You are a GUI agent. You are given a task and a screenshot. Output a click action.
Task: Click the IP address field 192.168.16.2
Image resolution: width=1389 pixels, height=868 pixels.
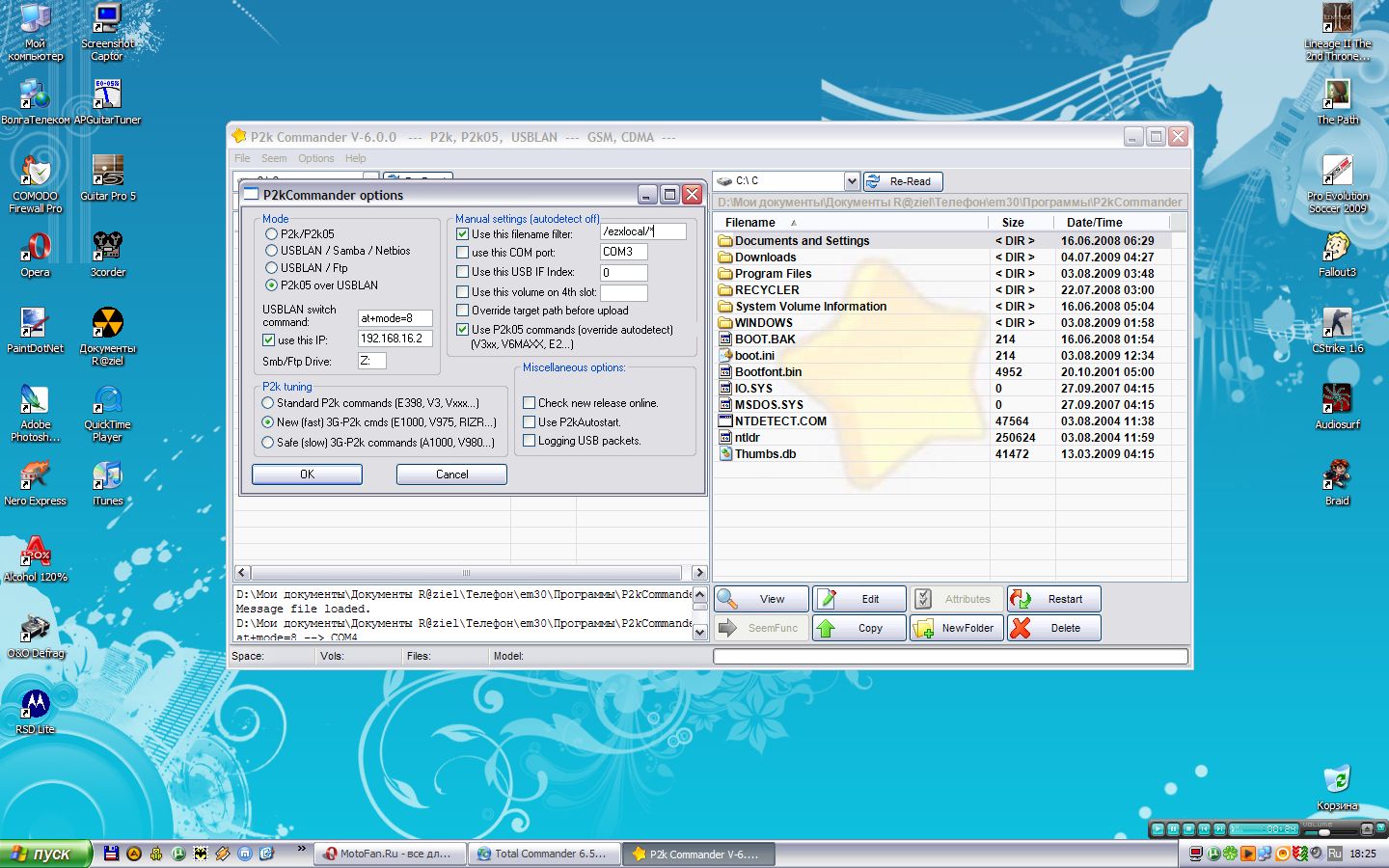click(395, 339)
